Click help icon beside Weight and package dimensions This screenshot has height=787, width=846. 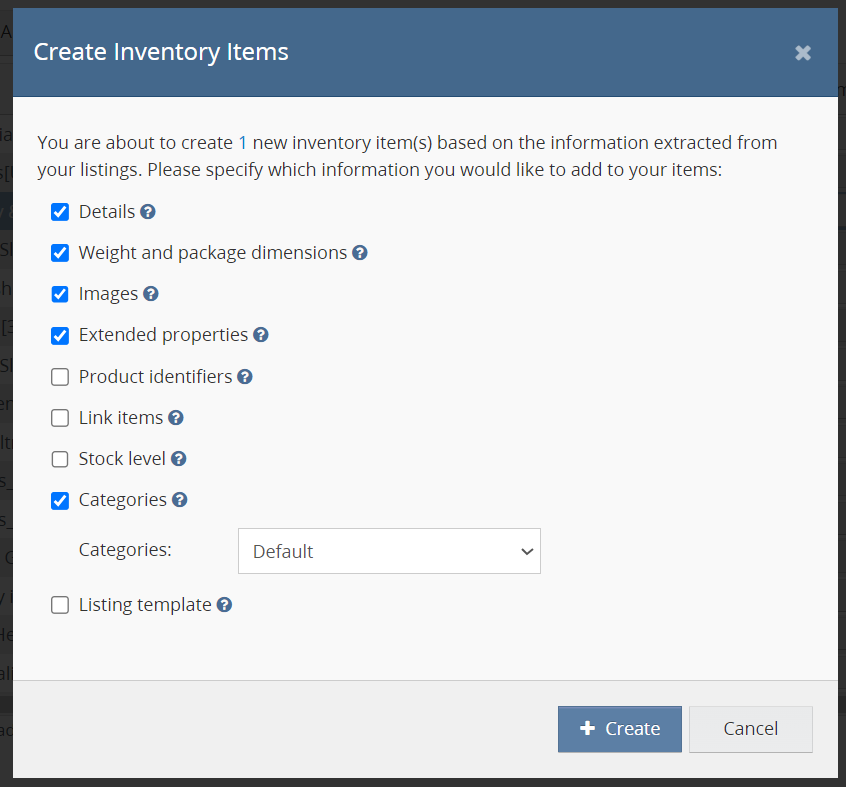coord(360,253)
